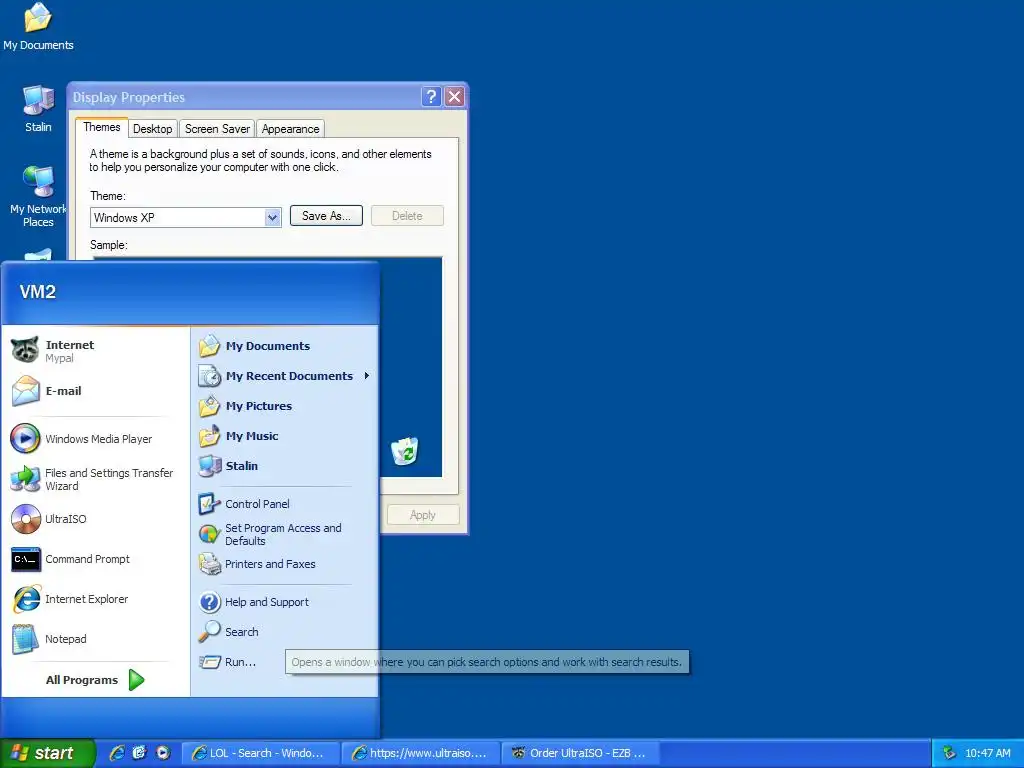Open Set Program Access and Defaults
Viewport: 1024px width, 768px height.
[x=284, y=534]
